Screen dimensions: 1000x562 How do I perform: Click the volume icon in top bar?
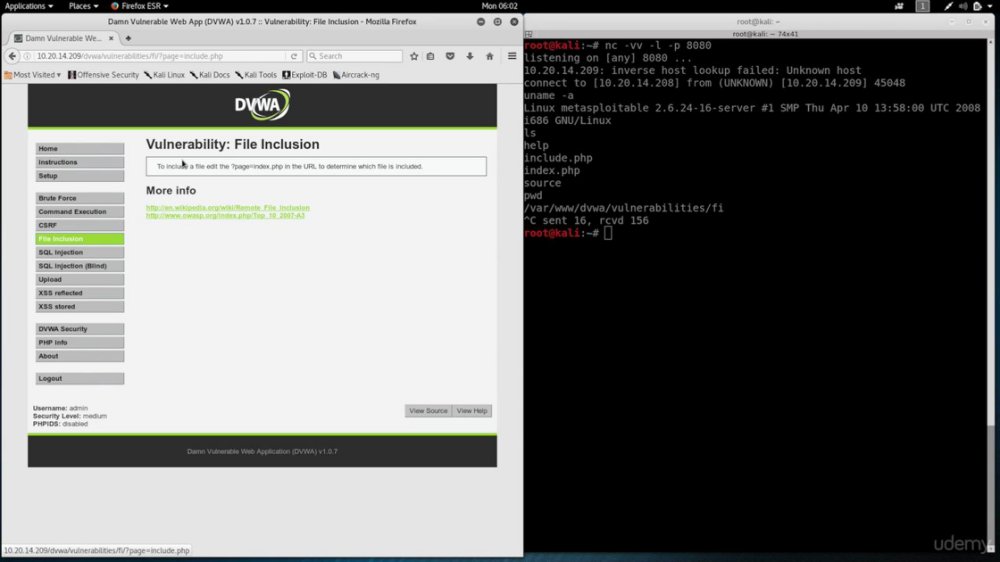(963, 6)
